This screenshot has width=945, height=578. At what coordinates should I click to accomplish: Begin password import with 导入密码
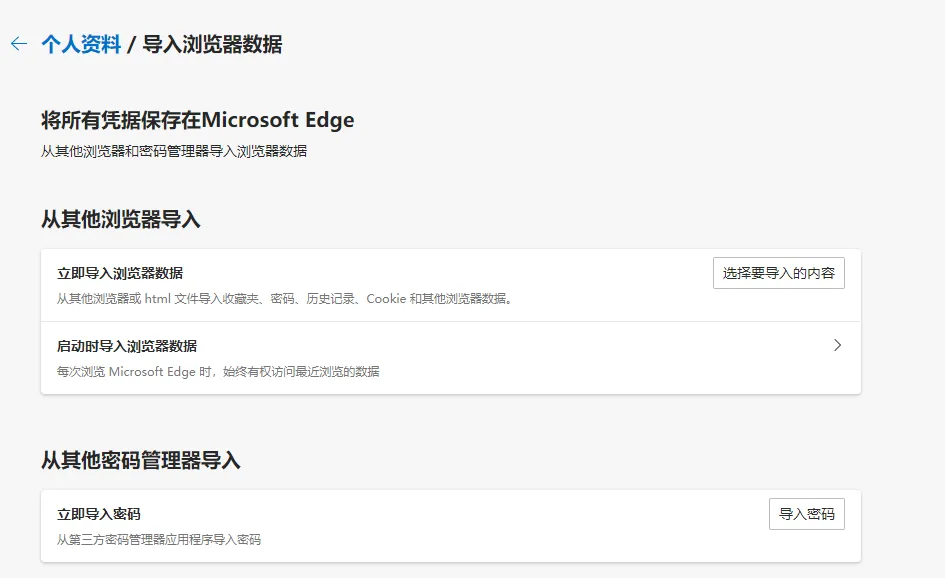(806, 513)
